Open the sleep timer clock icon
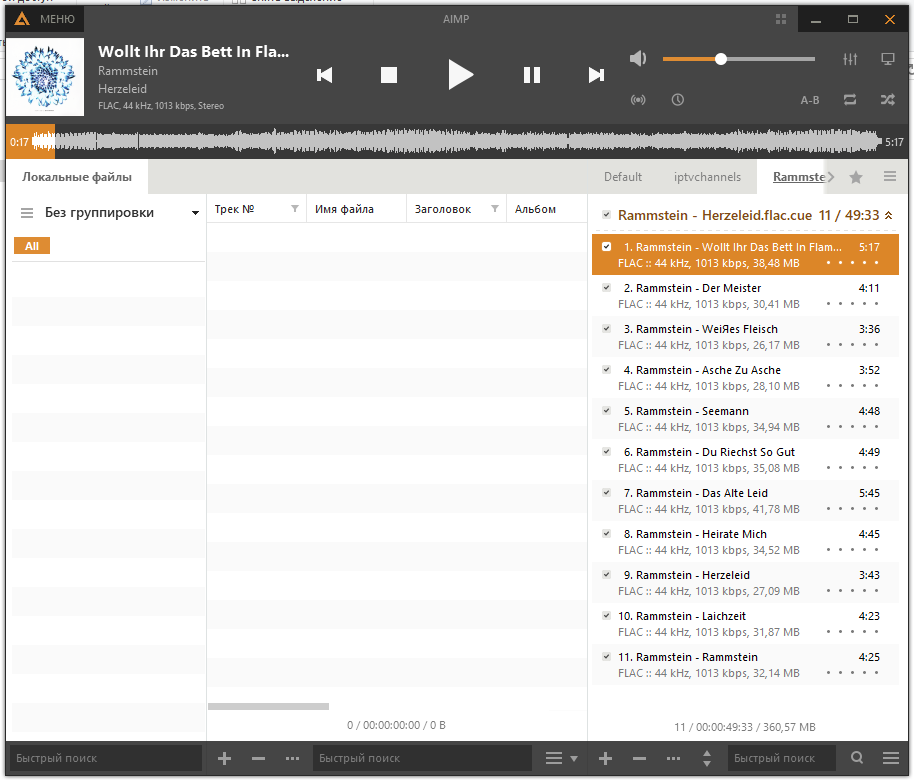 tap(678, 100)
